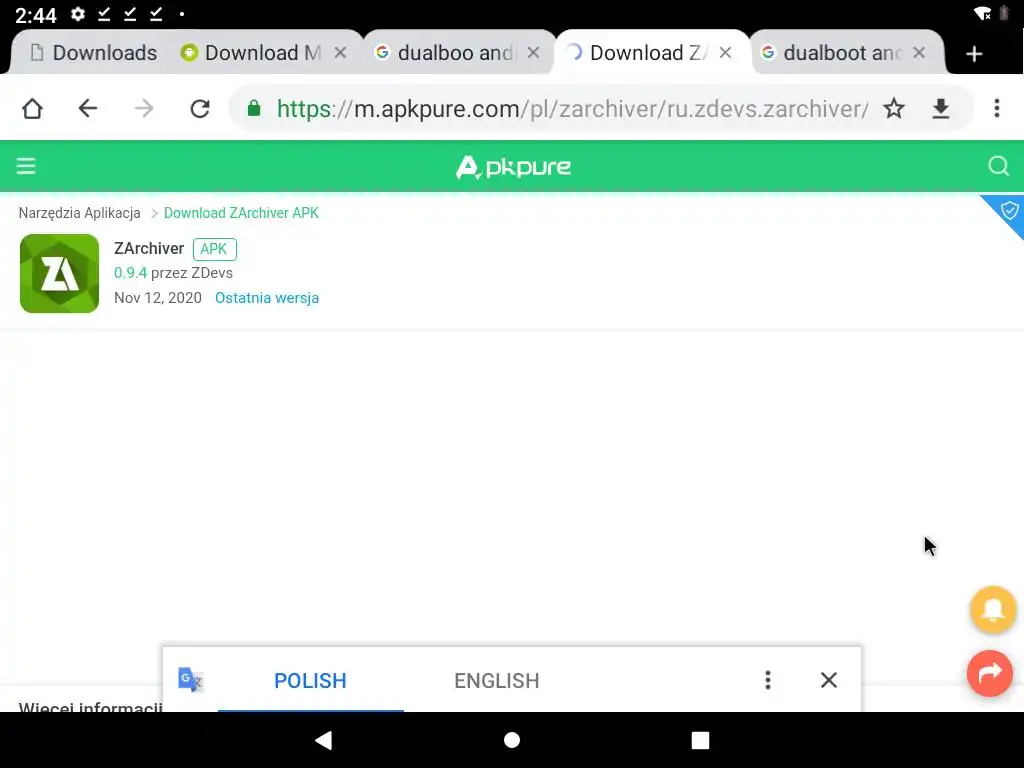Switch to the Download M tab
Image resolution: width=1024 pixels, height=768 pixels.
tap(261, 52)
